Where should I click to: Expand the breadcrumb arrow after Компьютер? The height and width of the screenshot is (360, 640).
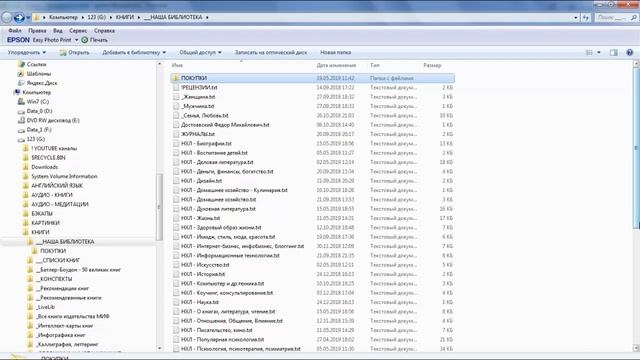[82, 18]
